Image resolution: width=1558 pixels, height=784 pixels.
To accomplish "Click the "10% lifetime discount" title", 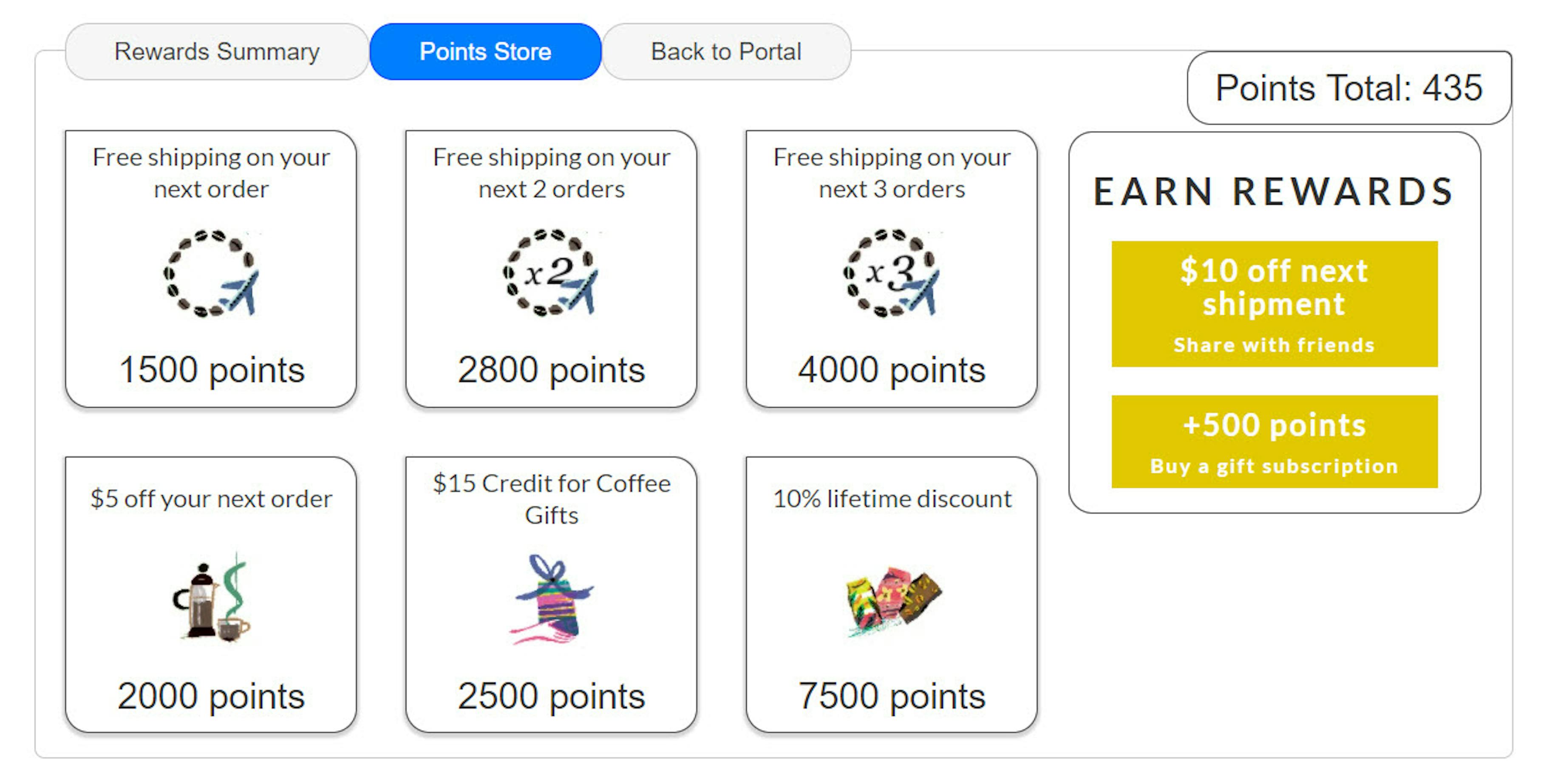I will click(892, 499).
